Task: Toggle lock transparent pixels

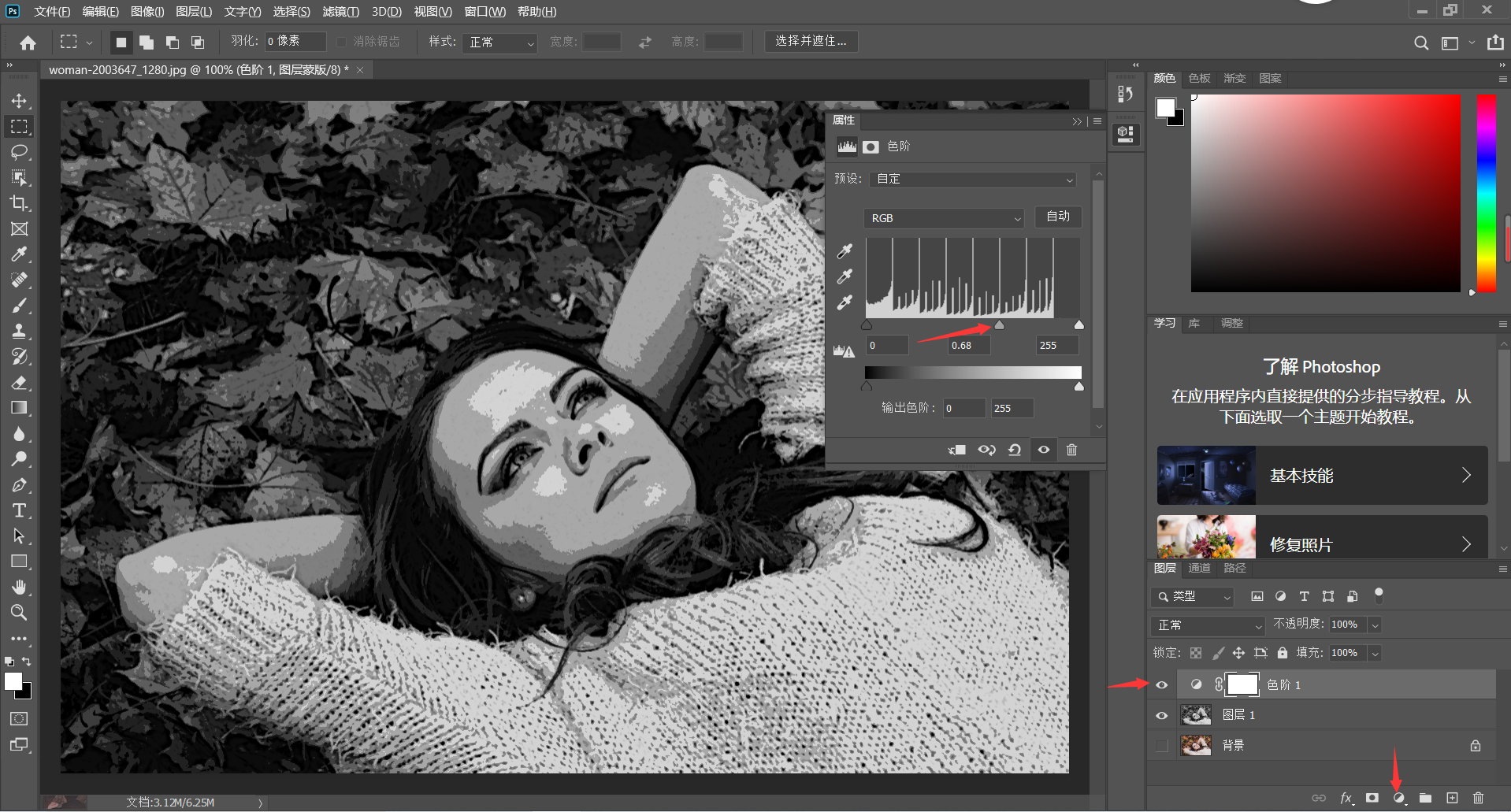Action: 1196,653
